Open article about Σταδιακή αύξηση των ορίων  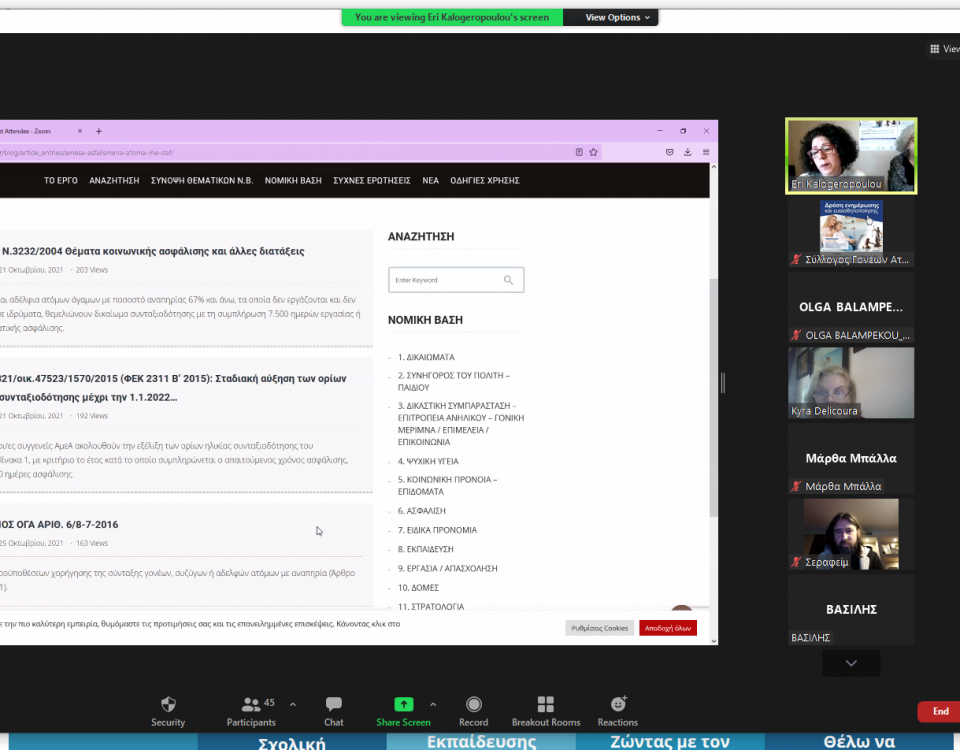click(x=173, y=388)
